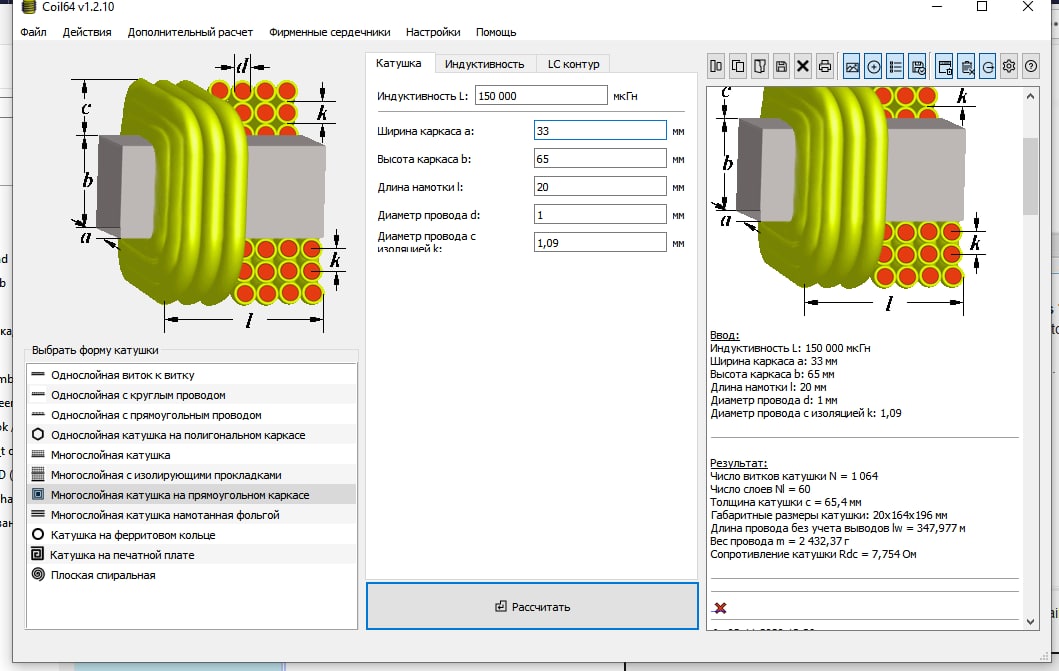The height and width of the screenshot is (671, 1059).
Task: Click 'Габаритные размеры катушки' result line
Action: pyautogui.click(x=829, y=514)
